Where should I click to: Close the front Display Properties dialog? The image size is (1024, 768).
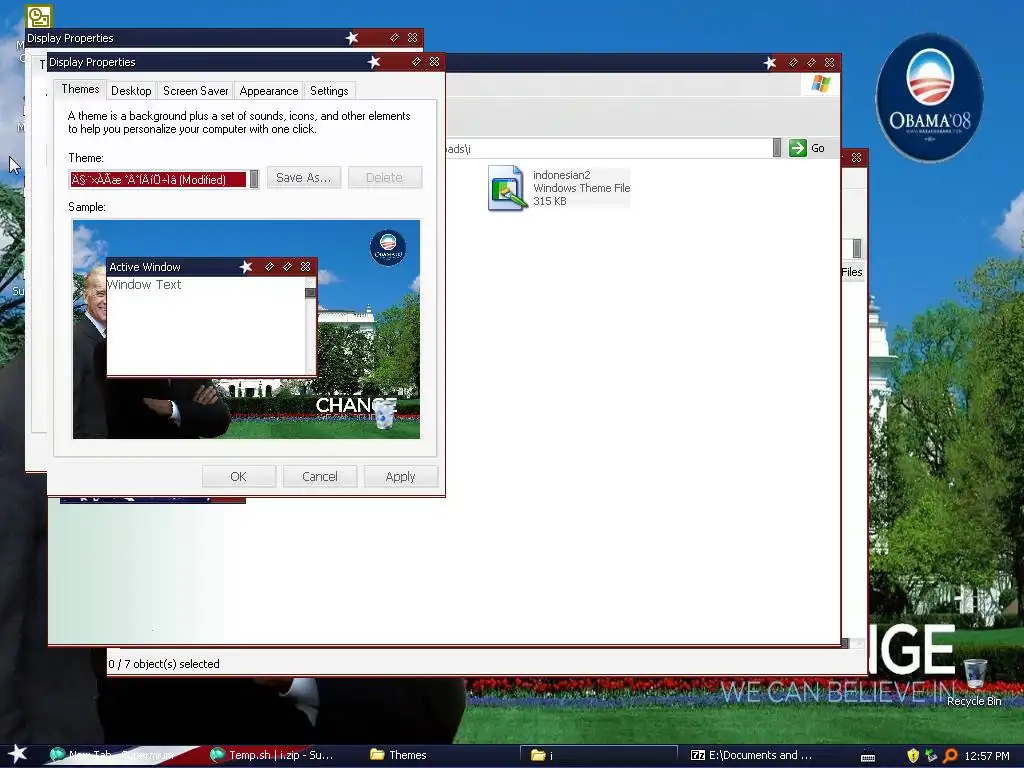coord(434,61)
